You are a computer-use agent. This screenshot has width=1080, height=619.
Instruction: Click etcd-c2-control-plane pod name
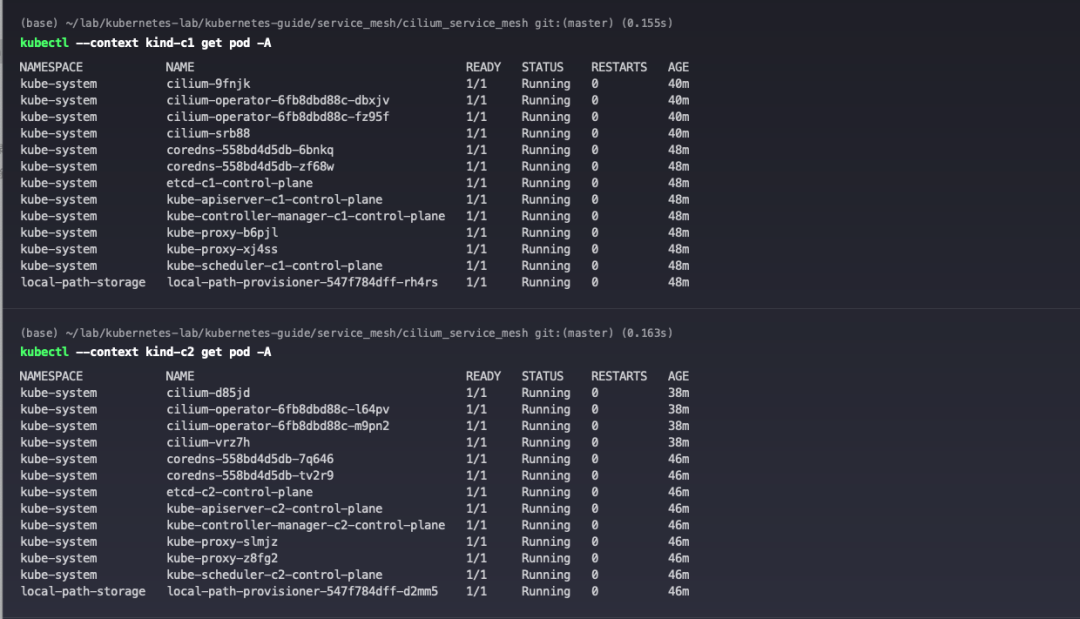click(x=240, y=492)
